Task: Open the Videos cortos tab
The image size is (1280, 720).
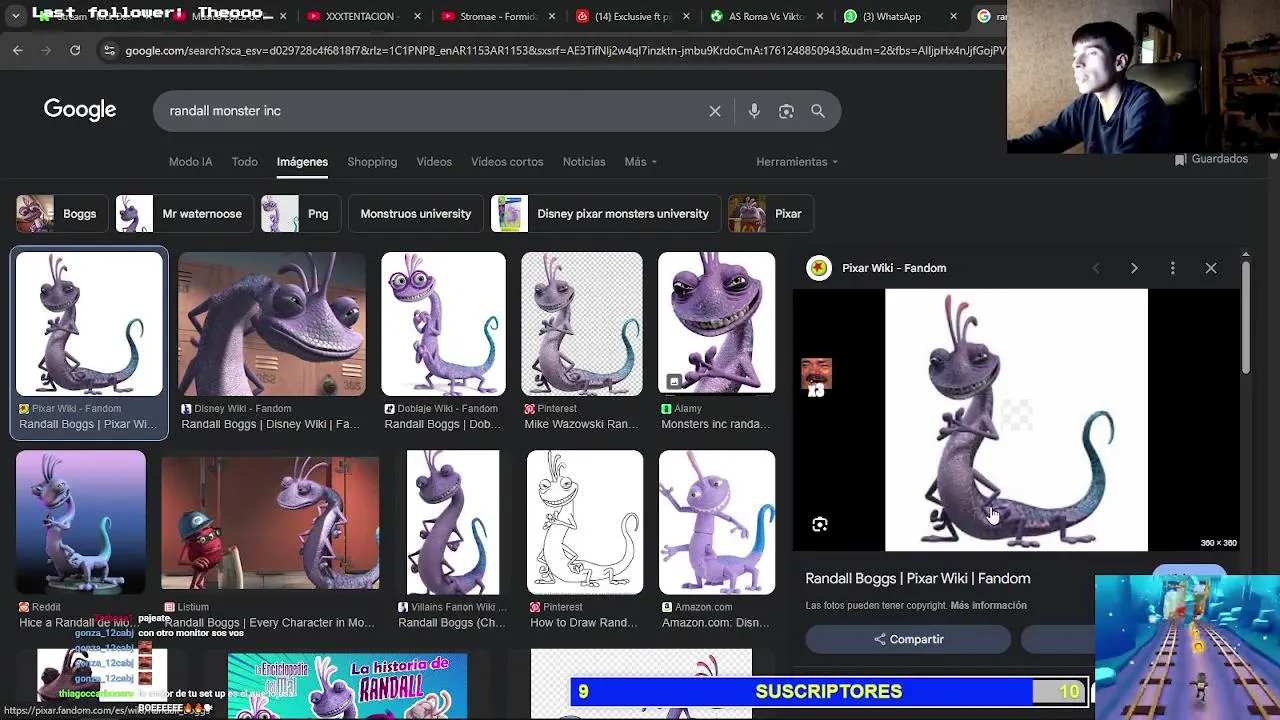Action: pos(507,161)
